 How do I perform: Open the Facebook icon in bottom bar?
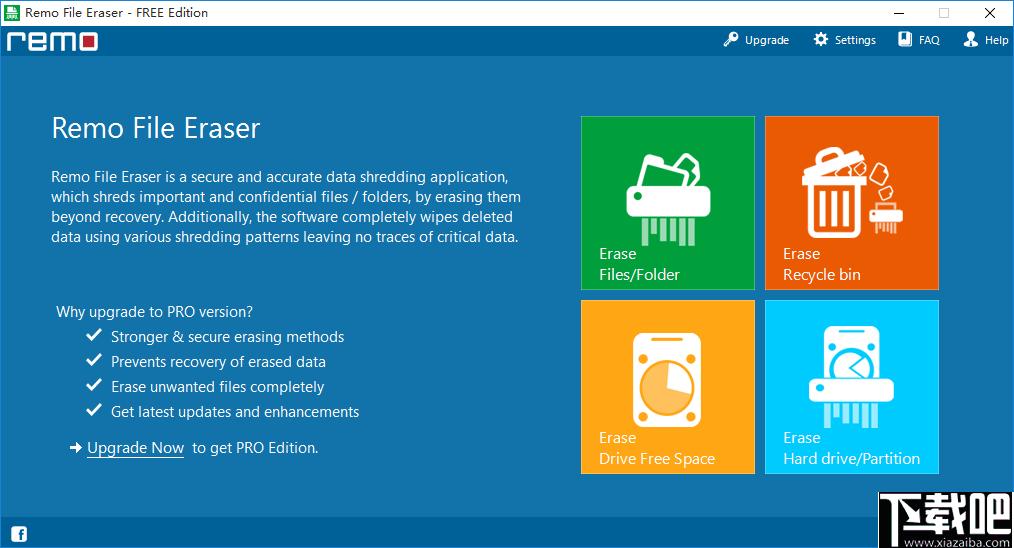19,534
